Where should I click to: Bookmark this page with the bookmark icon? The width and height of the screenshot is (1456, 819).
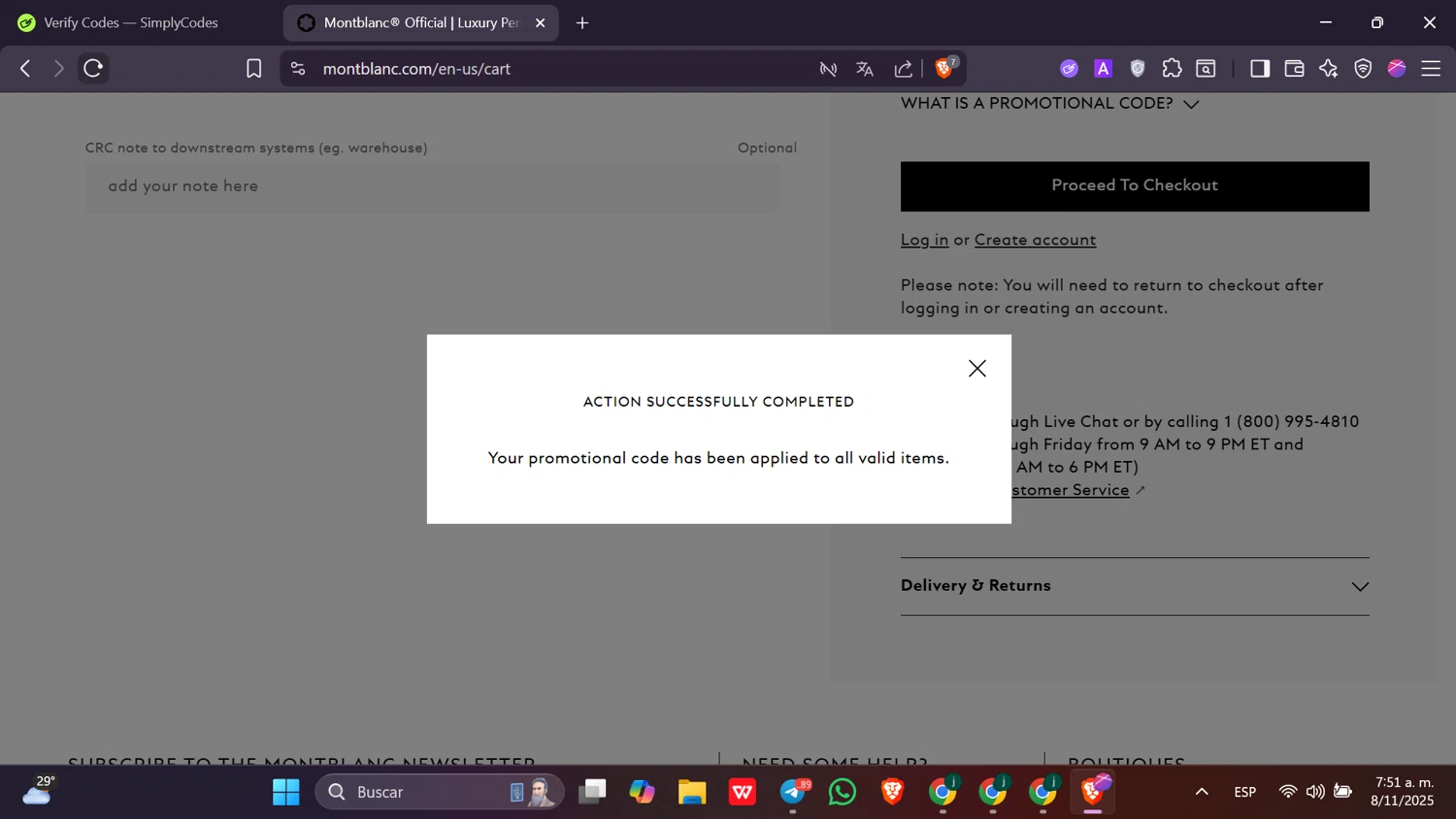click(x=253, y=68)
